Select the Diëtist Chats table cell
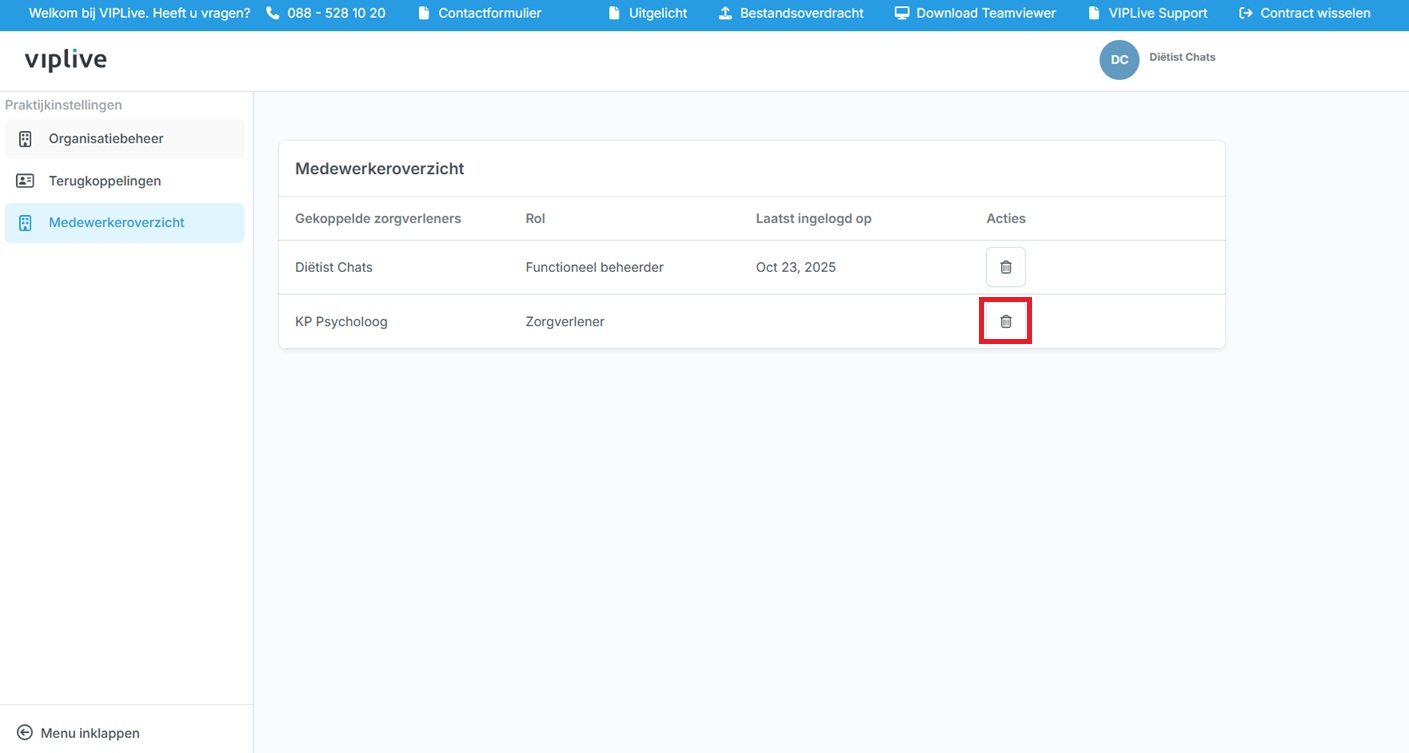Image resolution: width=1409 pixels, height=753 pixels. (334, 267)
